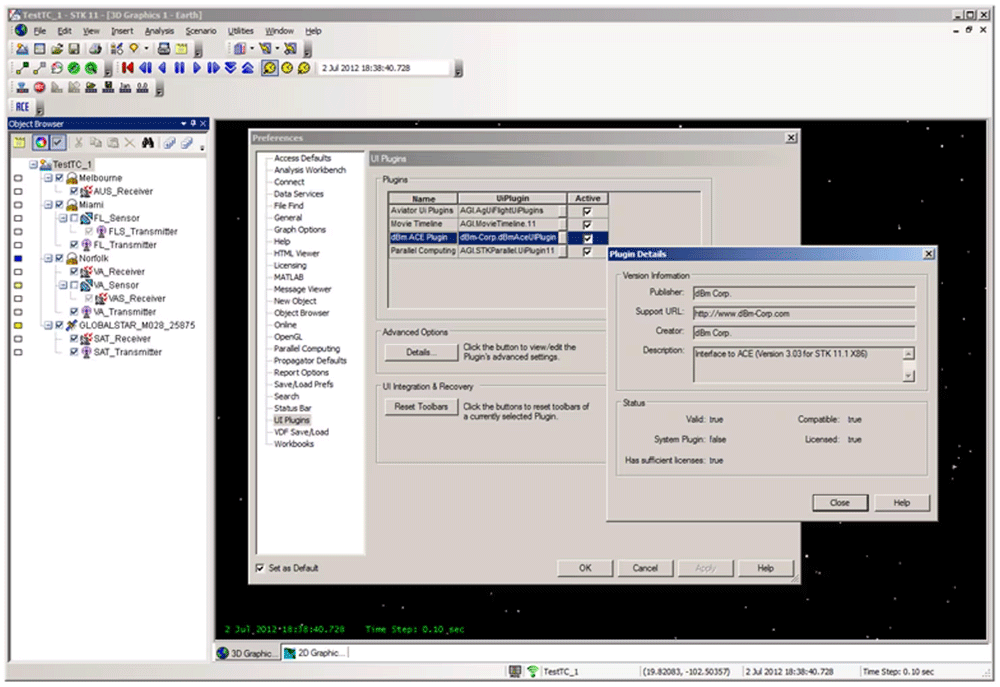This screenshot has height=687, width=1000.
Task: Collapse the Miami facility tree node
Action: pyautogui.click(x=47, y=204)
